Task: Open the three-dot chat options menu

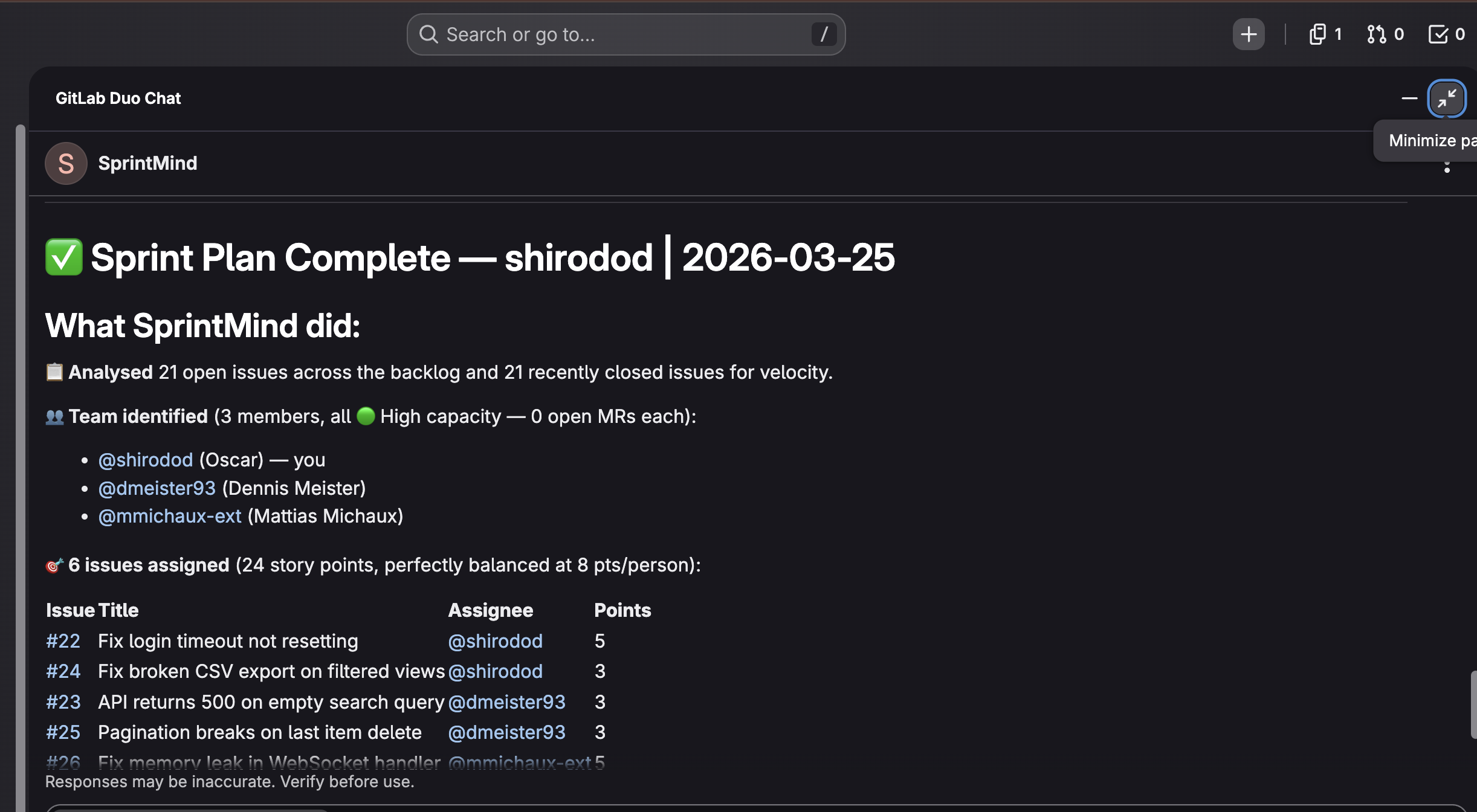Action: tap(1446, 167)
